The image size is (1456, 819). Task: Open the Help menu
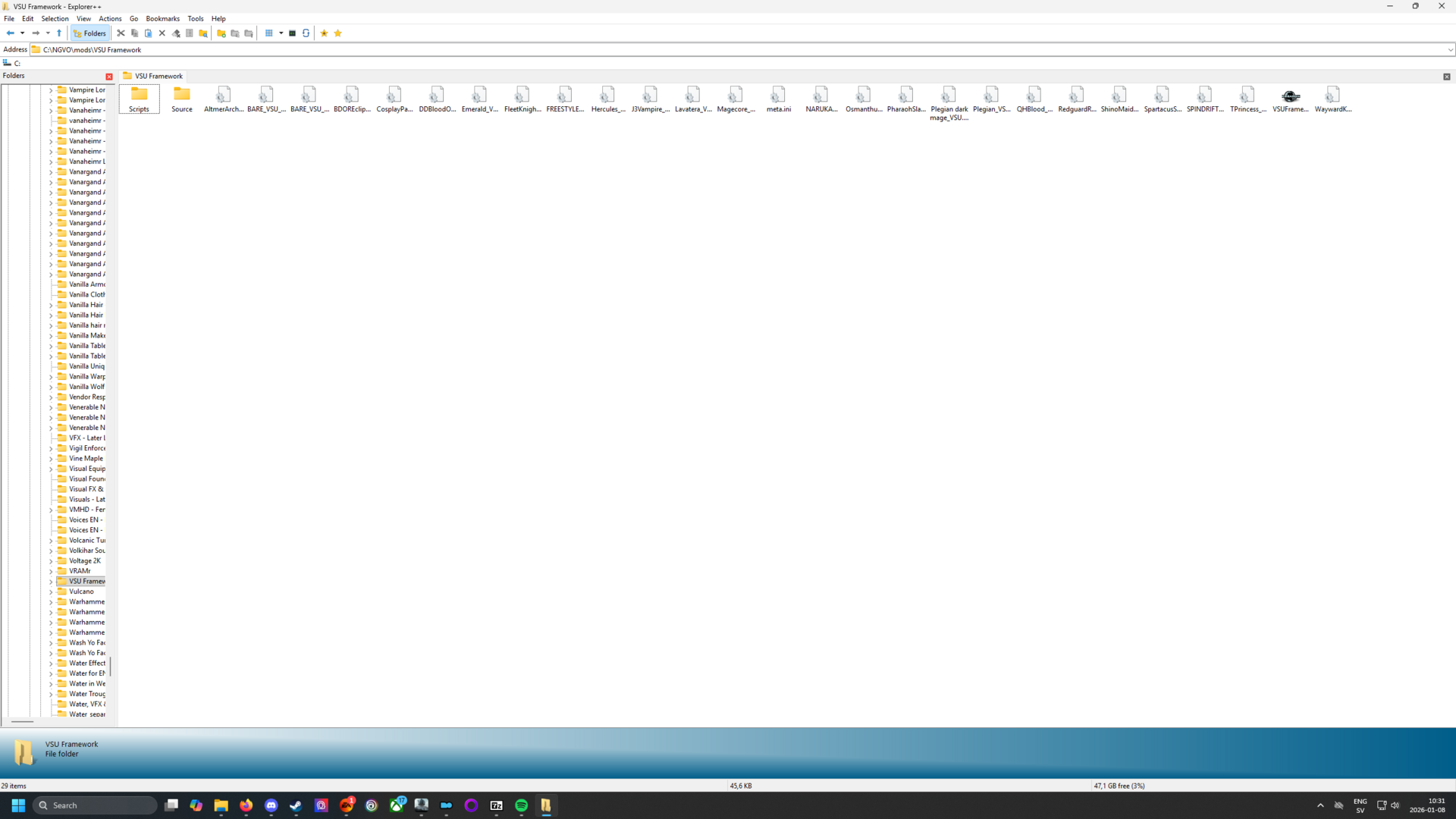[218, 18]
